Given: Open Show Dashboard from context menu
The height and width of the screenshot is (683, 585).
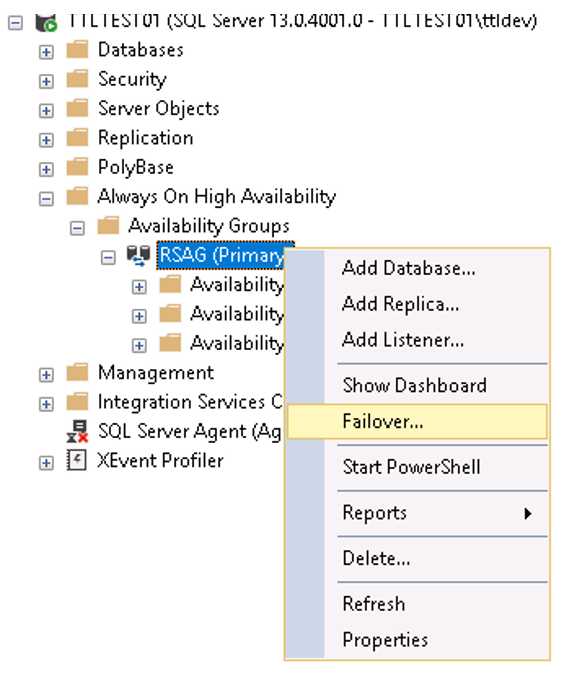Looking at the screenshot, I should [416, 385].
